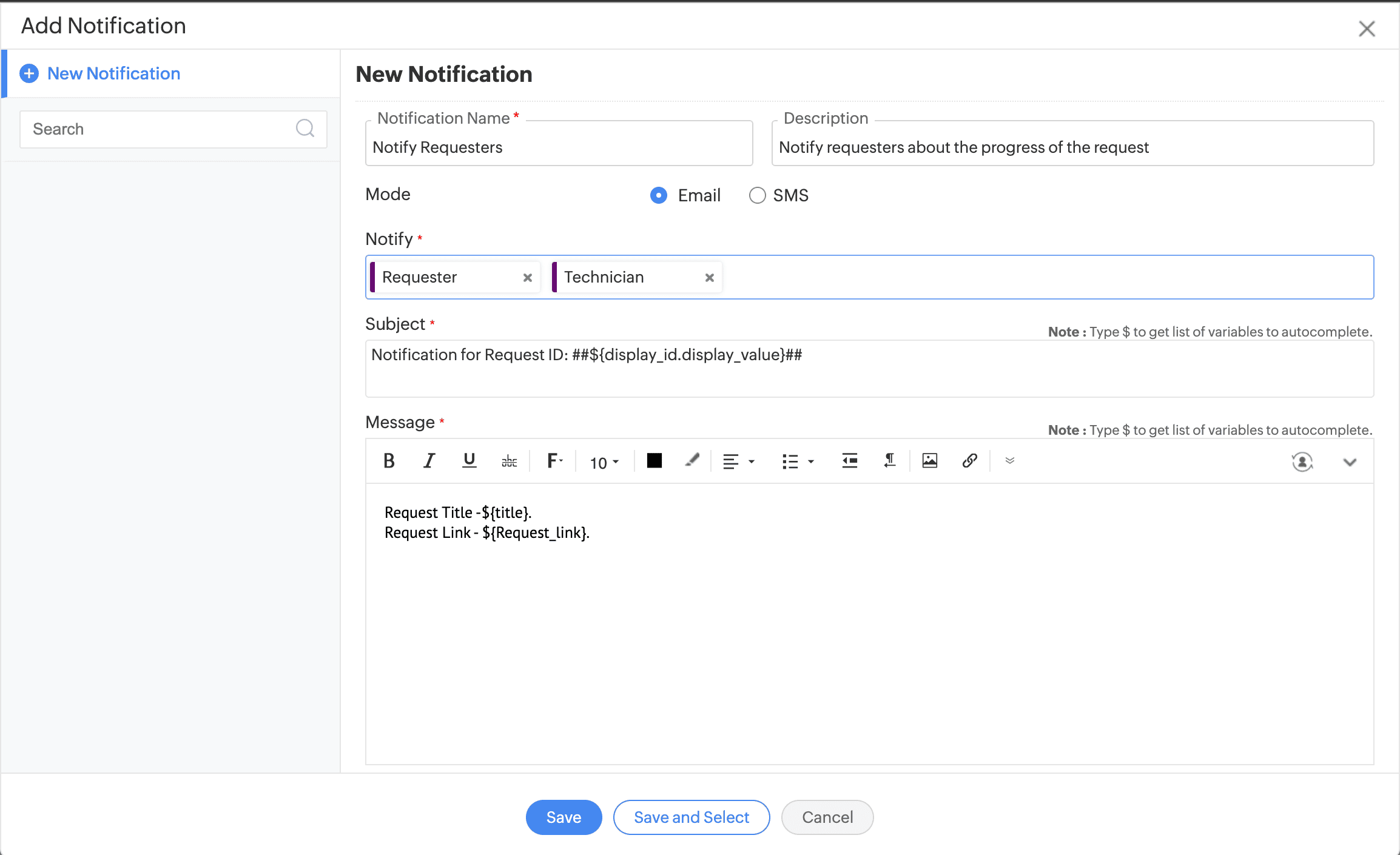Open New Notification in left sidebar
Viewport: 1400px width, 855px height.
tap(113, 73)
